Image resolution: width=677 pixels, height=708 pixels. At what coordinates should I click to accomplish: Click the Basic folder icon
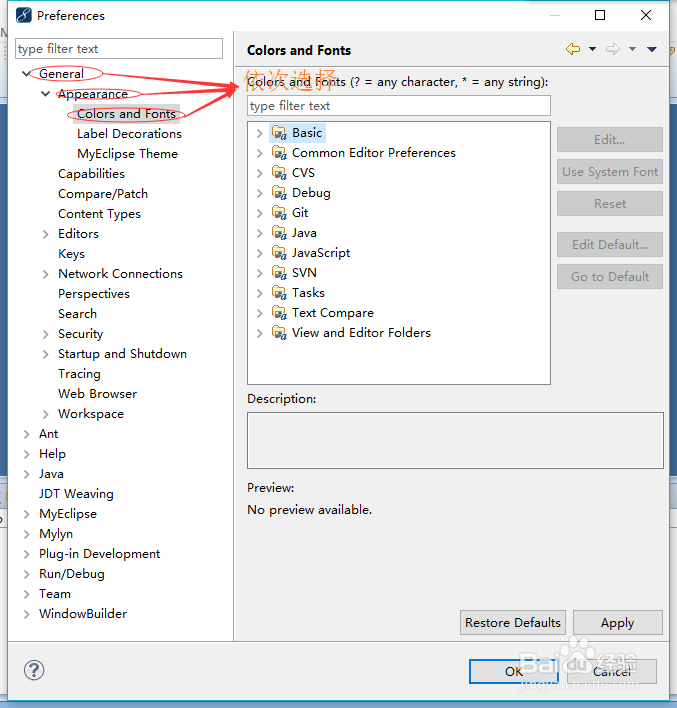coord(279,133)
